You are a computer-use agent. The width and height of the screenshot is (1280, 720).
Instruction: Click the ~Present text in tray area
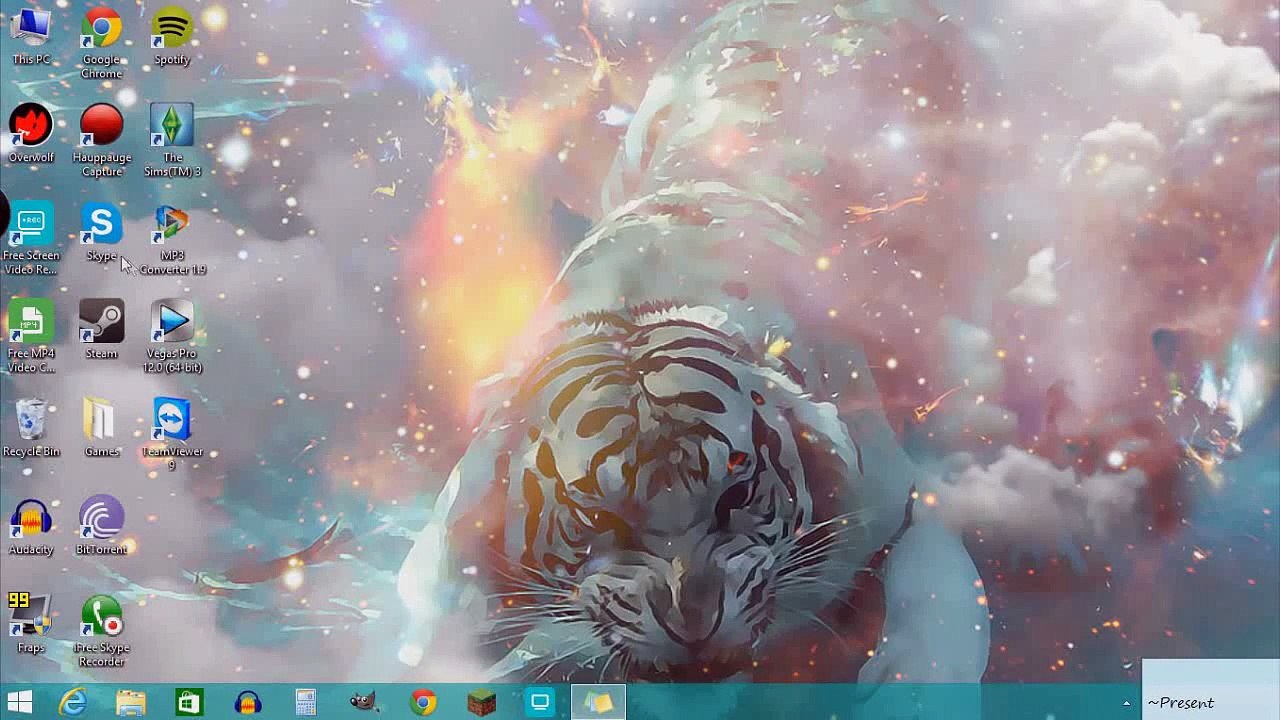[x=1180, y=703]
